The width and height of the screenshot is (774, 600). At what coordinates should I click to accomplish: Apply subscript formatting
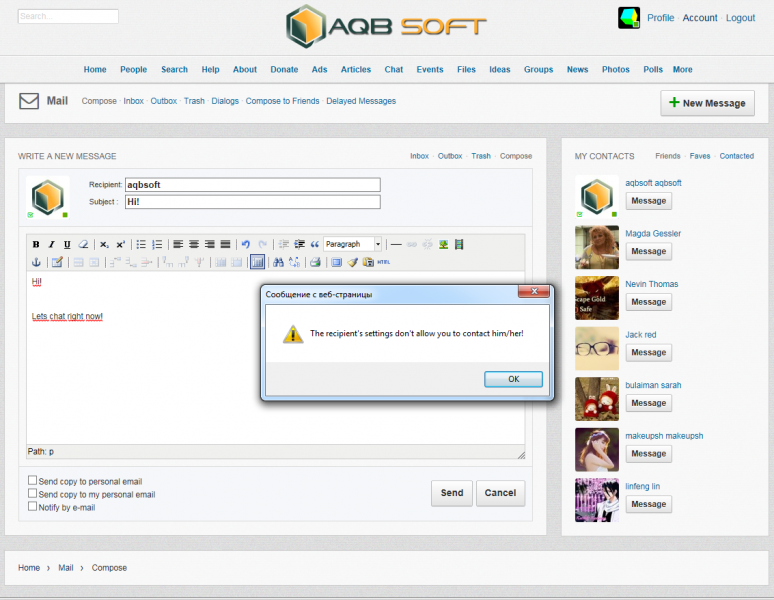(104, 244)
